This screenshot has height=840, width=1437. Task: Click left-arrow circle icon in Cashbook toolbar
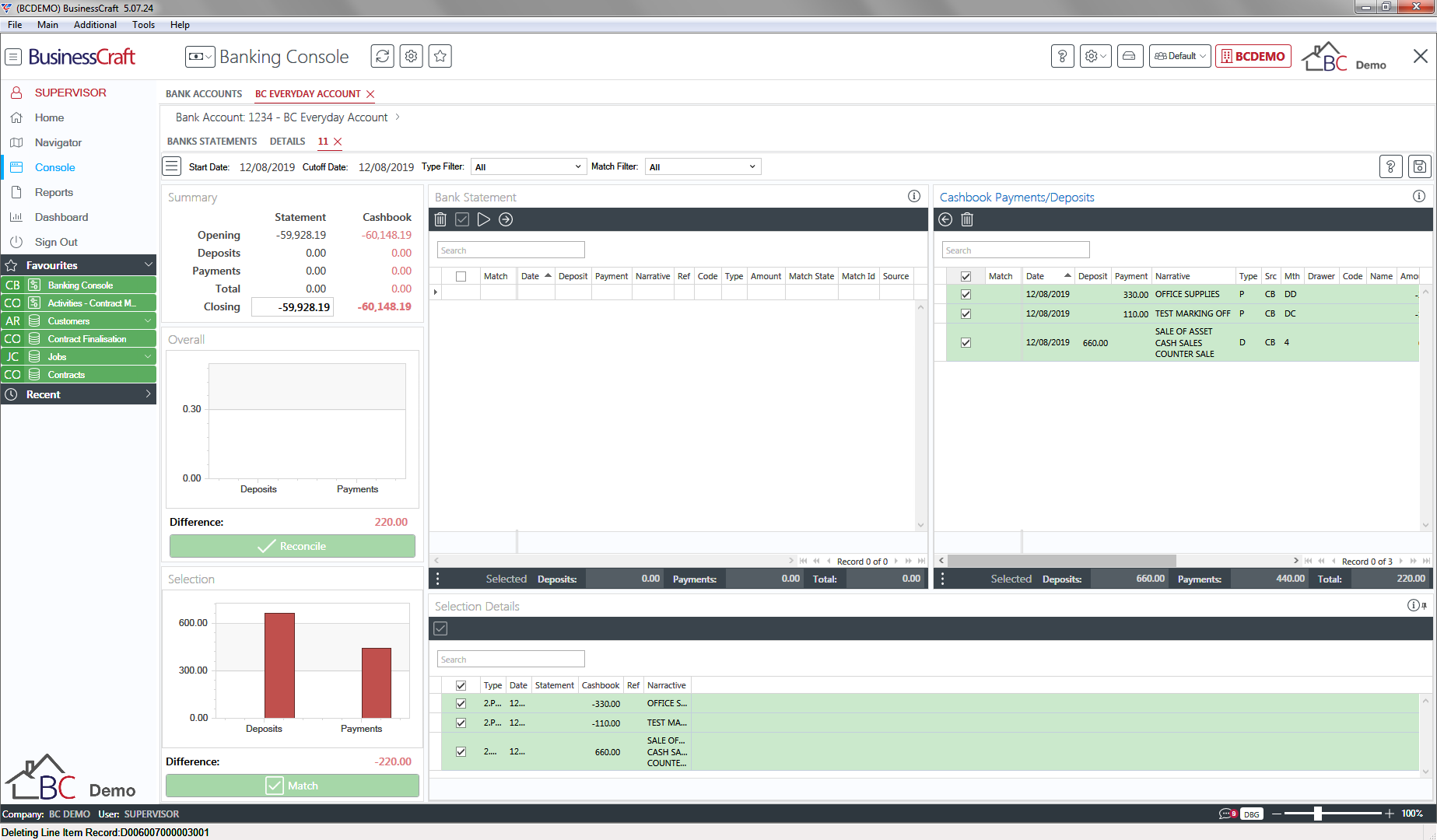point(945,219)
